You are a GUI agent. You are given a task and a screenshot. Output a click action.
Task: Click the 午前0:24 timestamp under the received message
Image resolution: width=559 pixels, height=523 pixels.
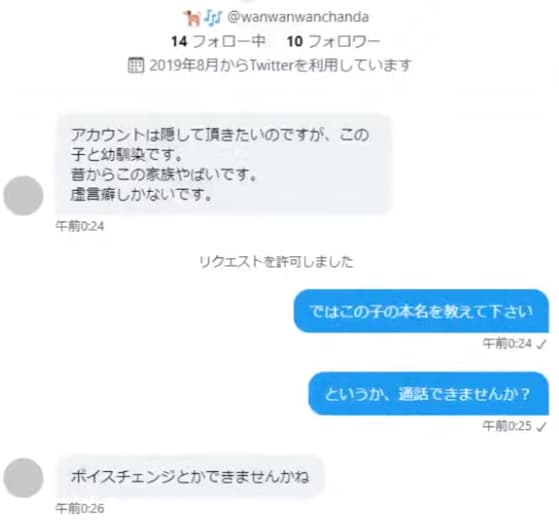click(80, 226)
